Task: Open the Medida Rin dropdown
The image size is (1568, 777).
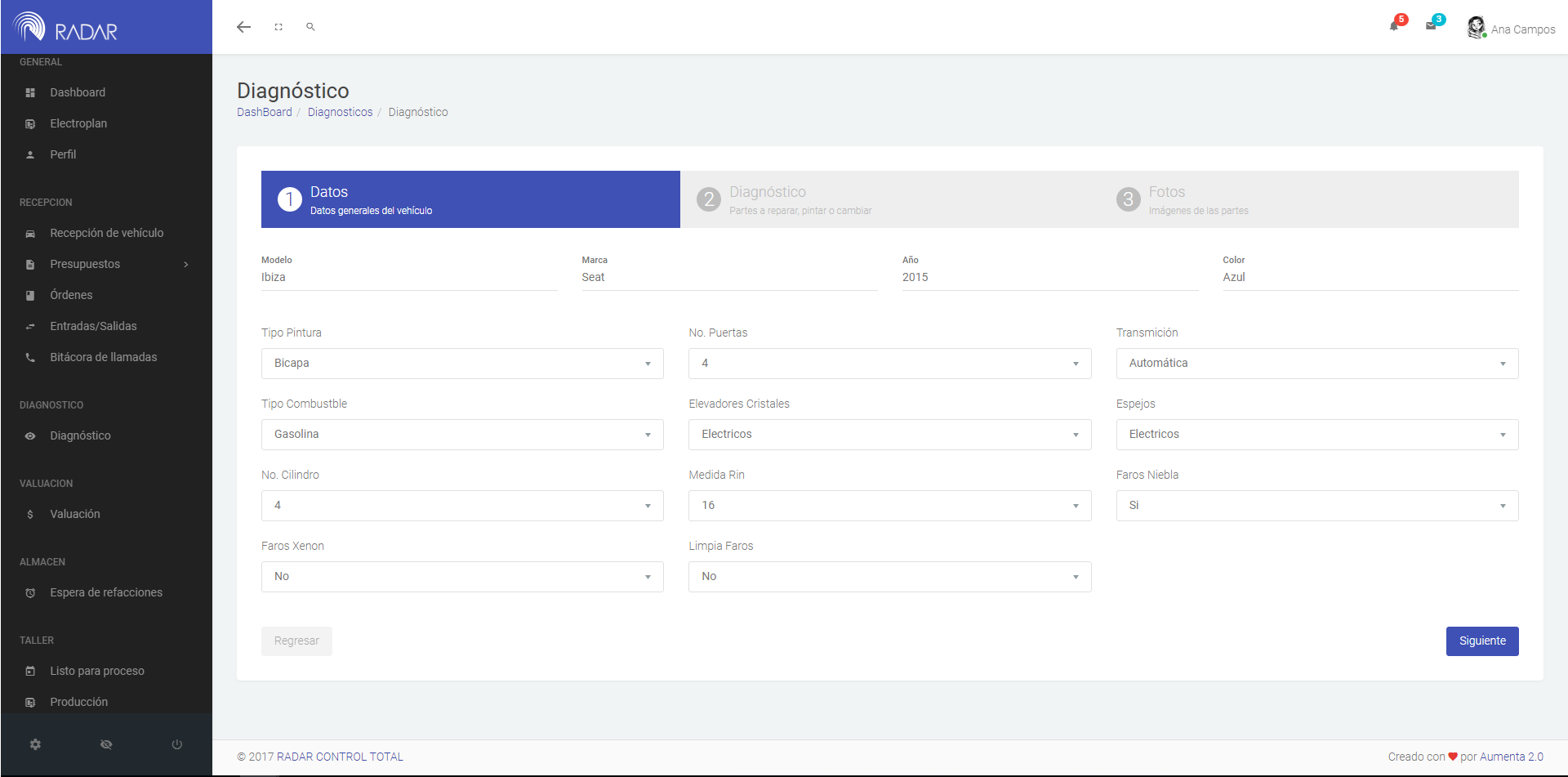Action: (x=889, y=506)
